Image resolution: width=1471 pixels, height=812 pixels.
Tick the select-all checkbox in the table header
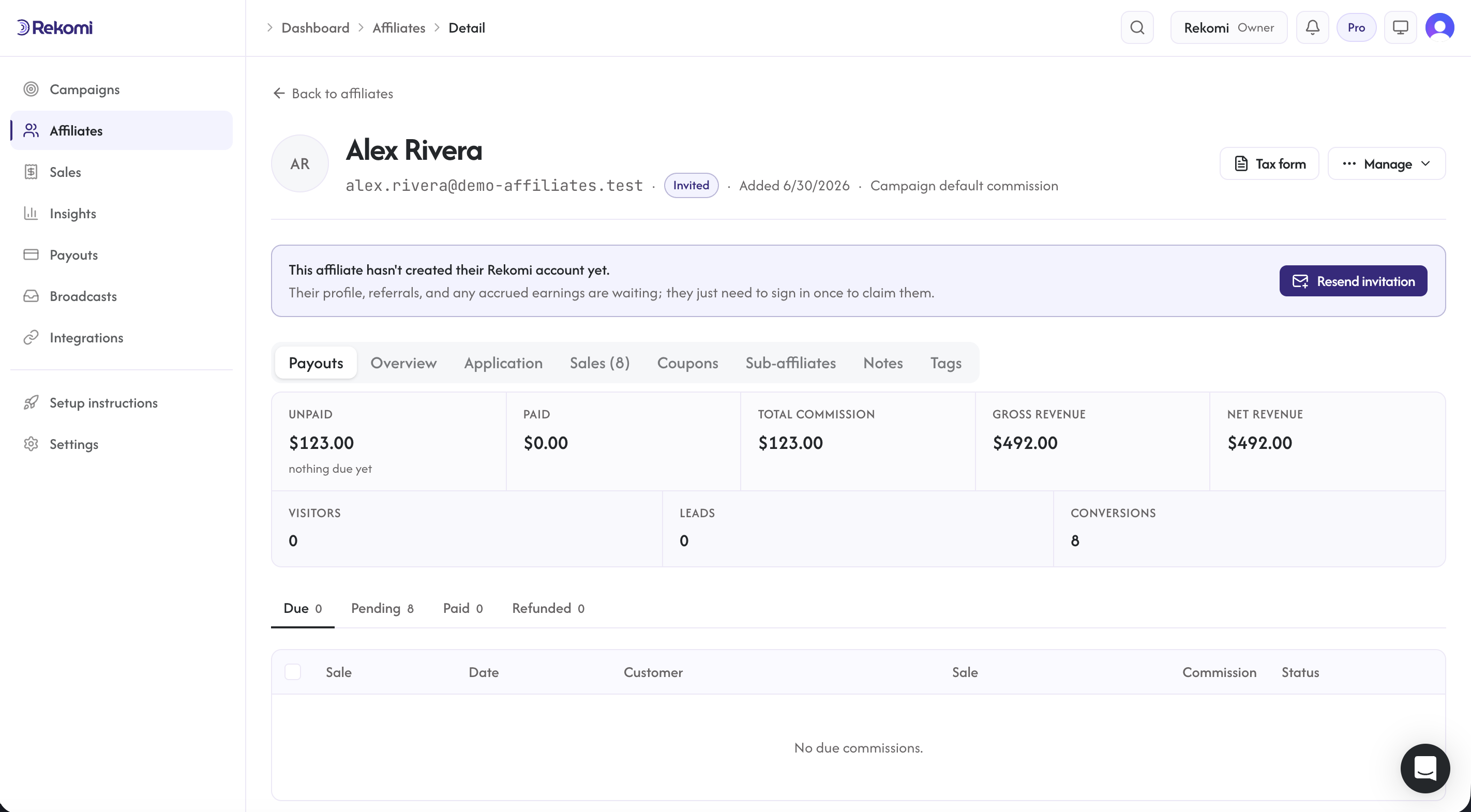tap(293, 672)
